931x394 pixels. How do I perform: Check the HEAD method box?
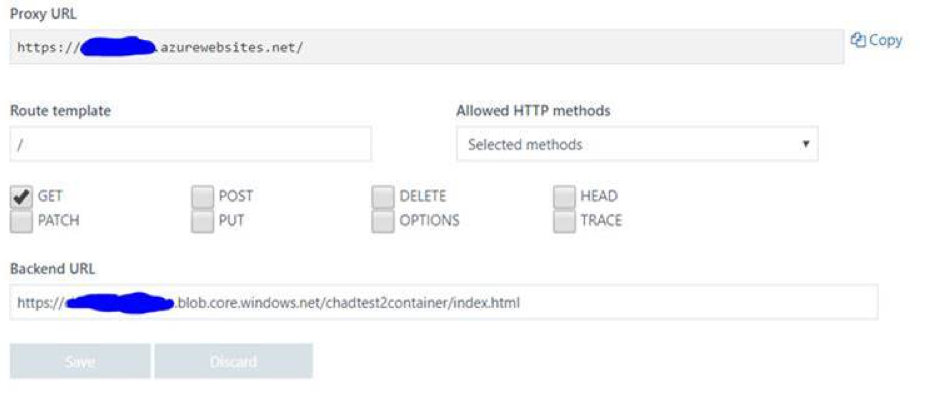[564, 197]
